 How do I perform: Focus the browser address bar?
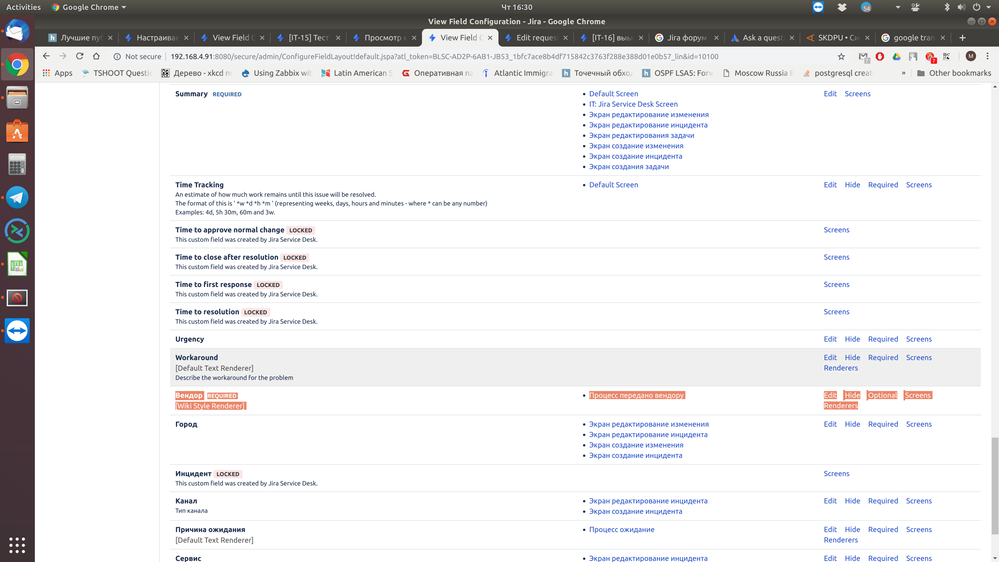point(471,56)
